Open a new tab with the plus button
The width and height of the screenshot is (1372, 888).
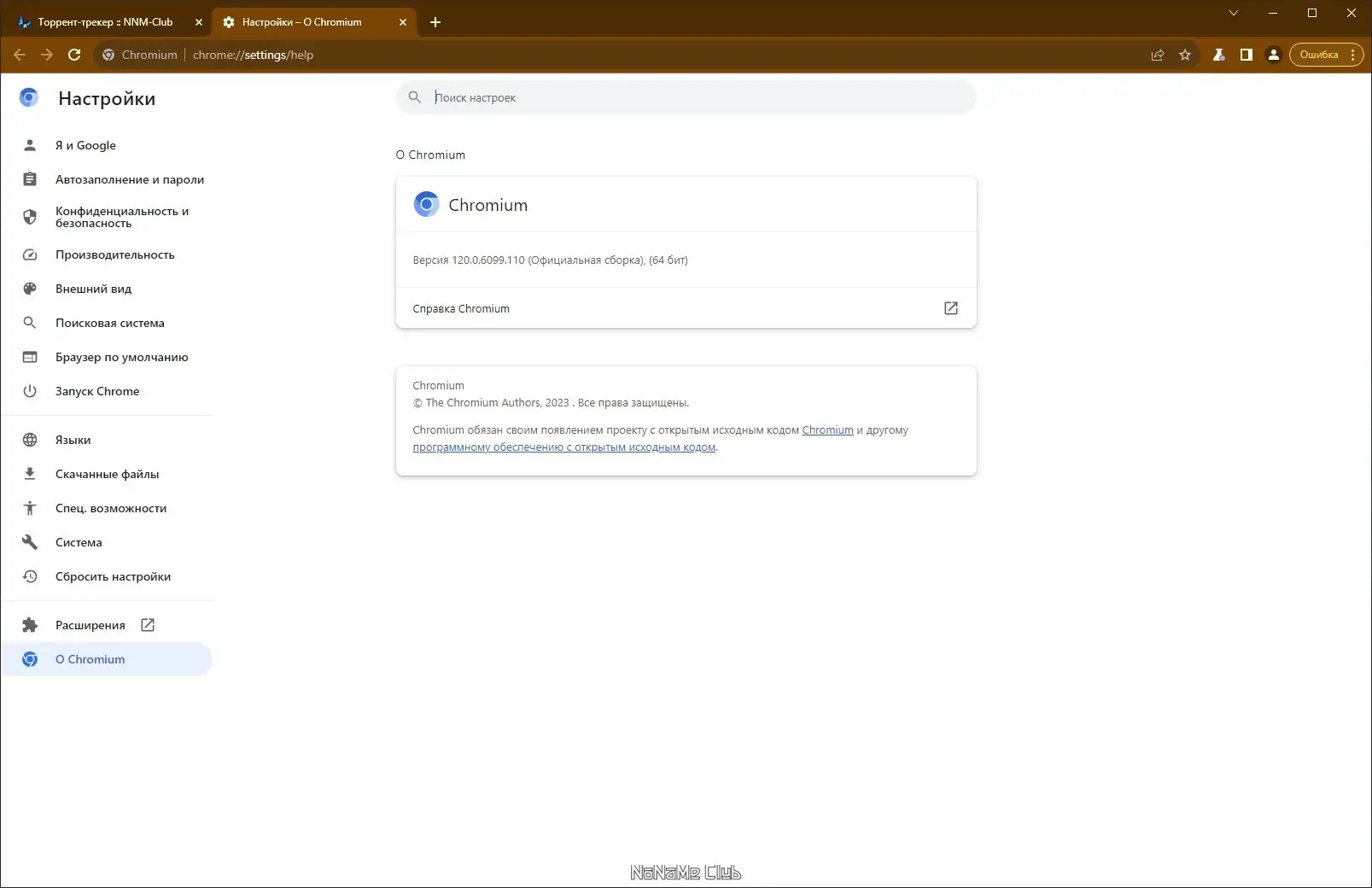click(x=435, y=22)
